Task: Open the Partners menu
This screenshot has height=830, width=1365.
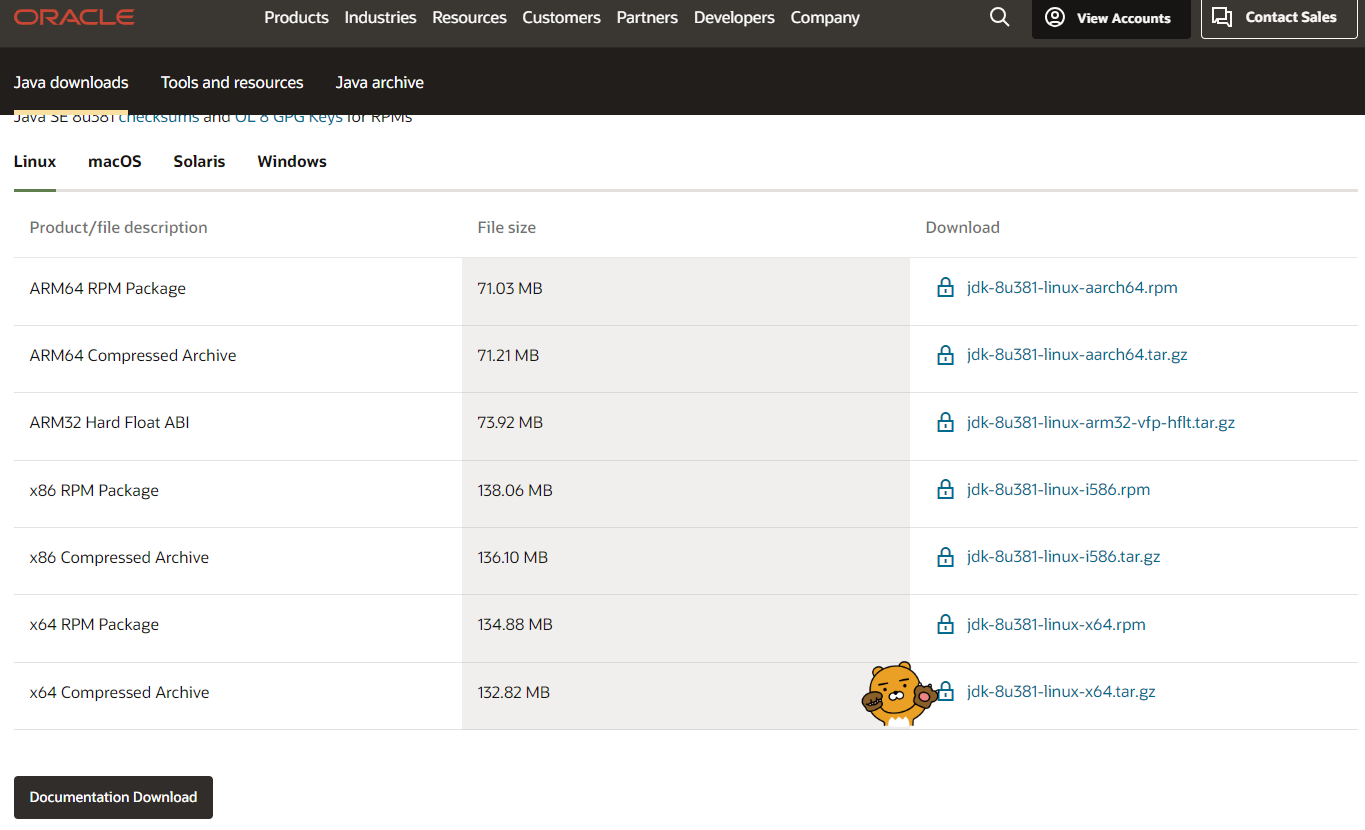Action: click(647, 17)
